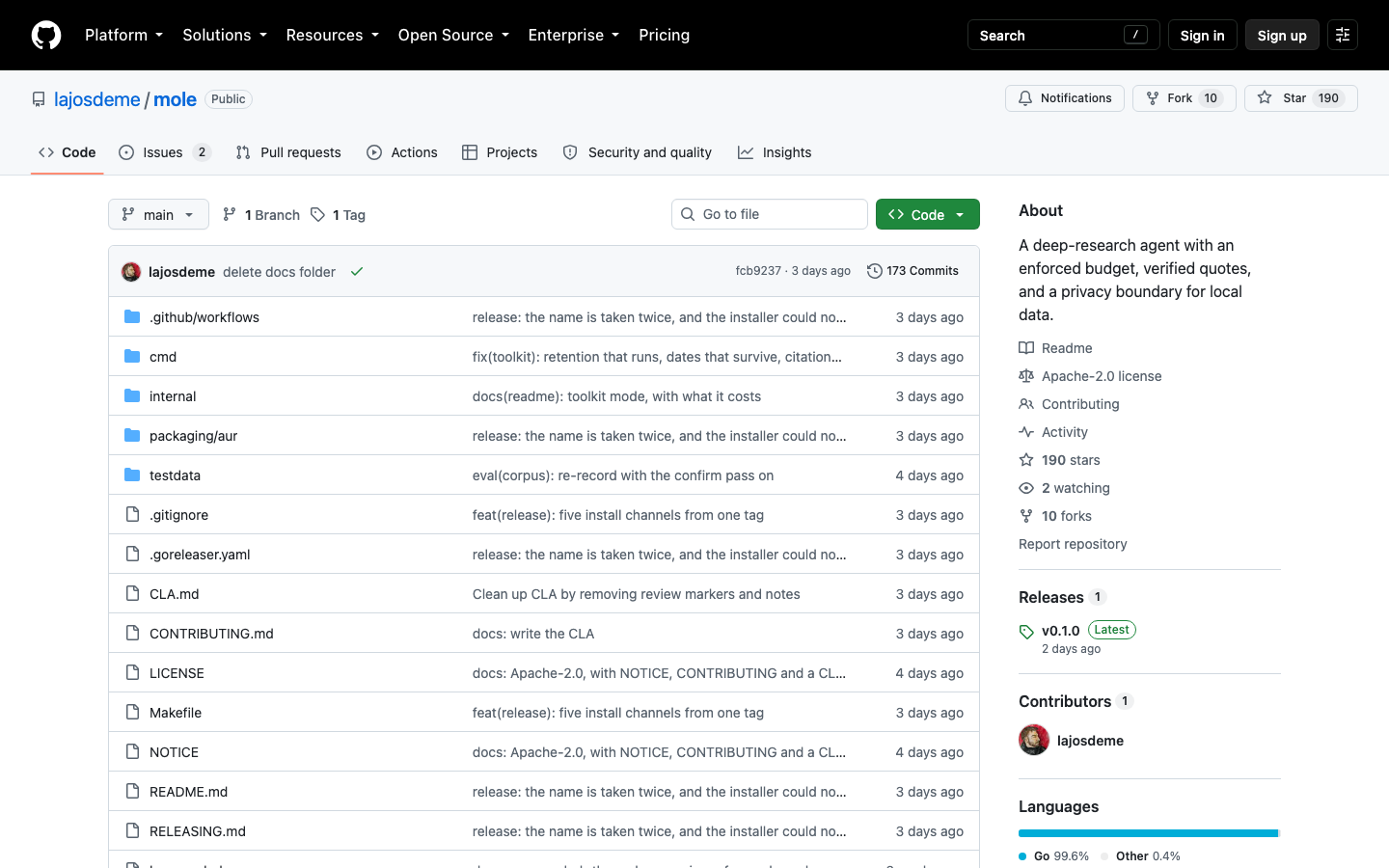Open the Pricing link

(x=664, y=35)
